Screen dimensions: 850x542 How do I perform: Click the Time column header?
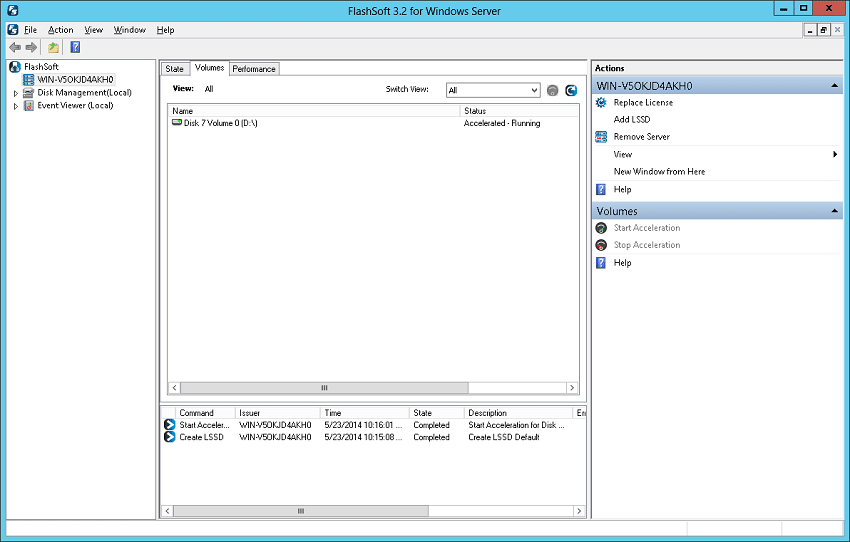(x=365, y=413)
